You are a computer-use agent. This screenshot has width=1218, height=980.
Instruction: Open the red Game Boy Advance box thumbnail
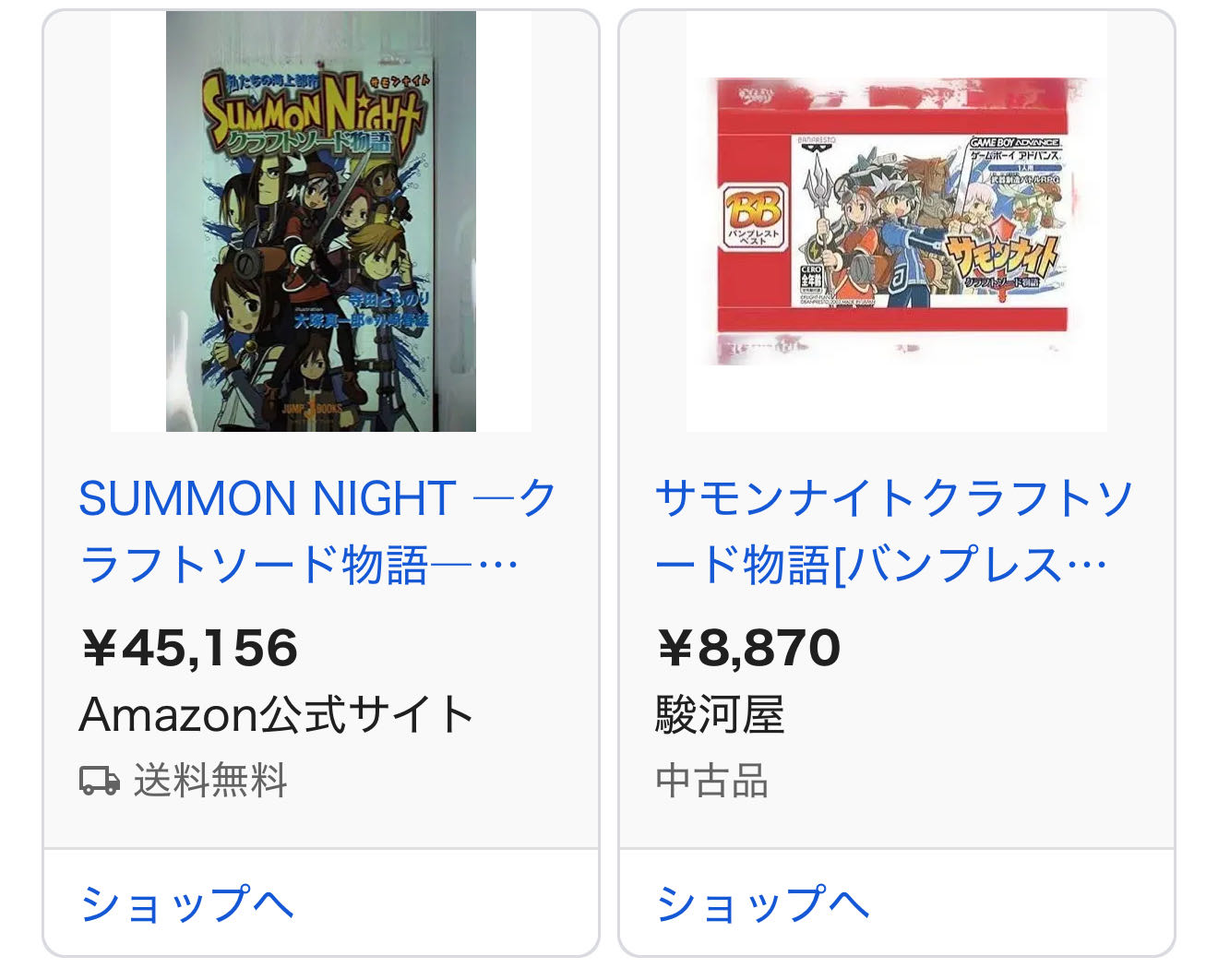pyautogui.click(x=896, y=221)
